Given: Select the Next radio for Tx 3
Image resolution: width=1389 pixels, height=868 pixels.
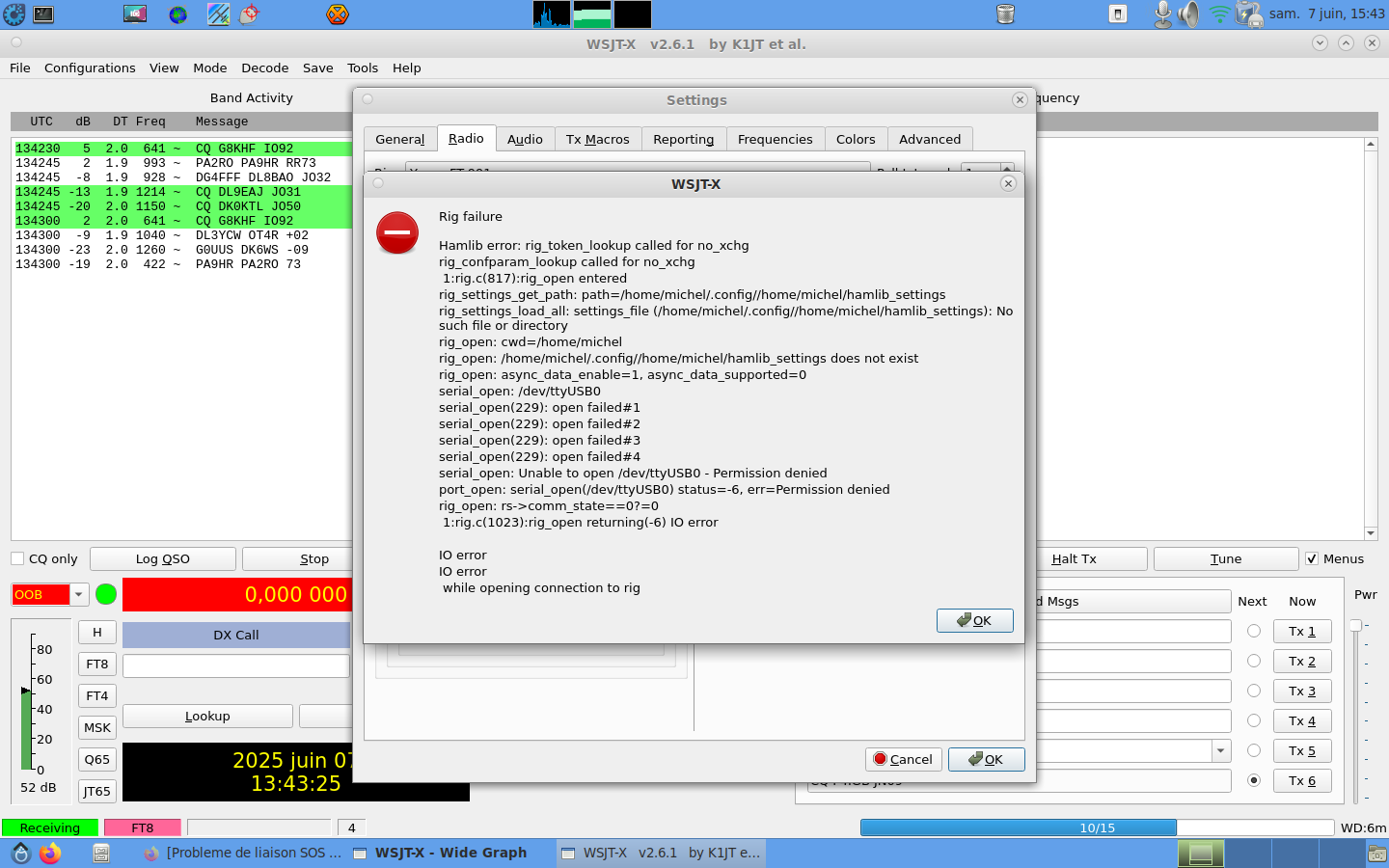Looking at the screenshot, I should tap(1254, 691).
